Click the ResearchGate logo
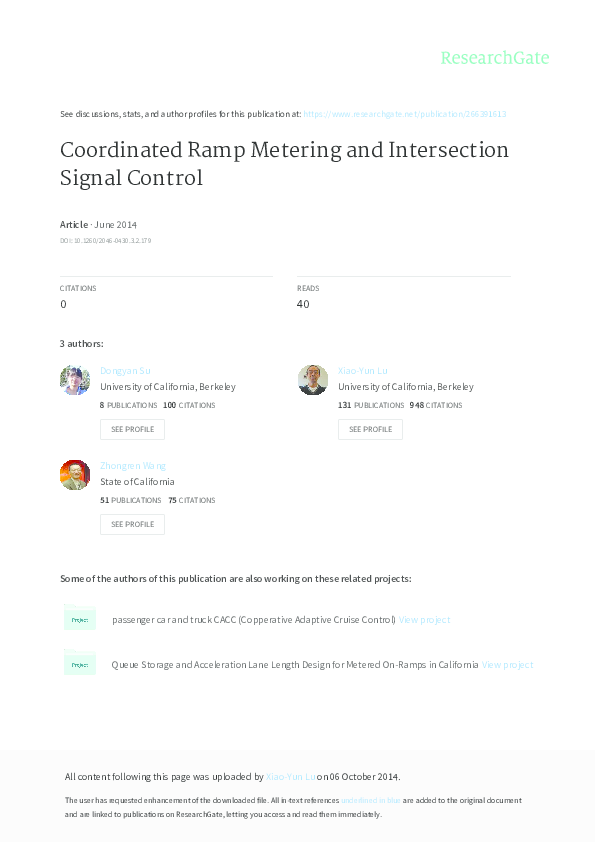Image resolution: width=595 pixels, height=842 pixels. (497, 59)
